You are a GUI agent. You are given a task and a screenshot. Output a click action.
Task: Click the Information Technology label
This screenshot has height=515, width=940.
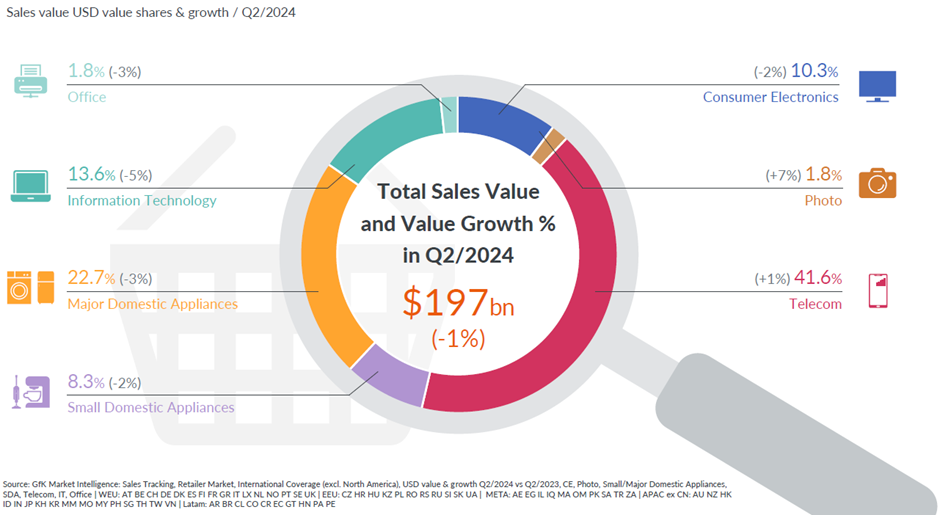[142, 200]
